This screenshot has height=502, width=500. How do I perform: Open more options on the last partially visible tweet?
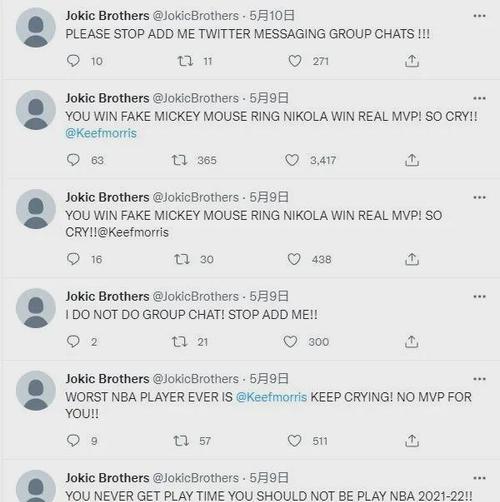pyautogui.click(x=479, y=478)
